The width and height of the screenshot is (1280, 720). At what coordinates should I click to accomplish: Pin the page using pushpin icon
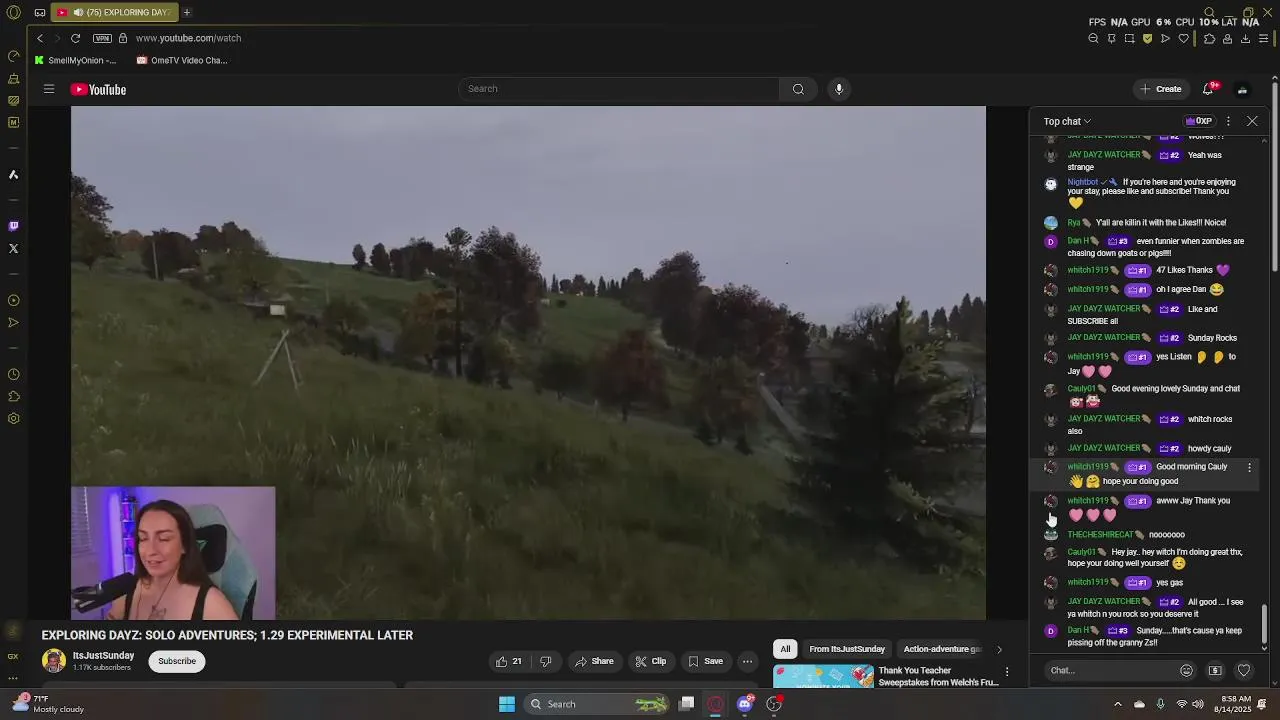(1111, 39)
